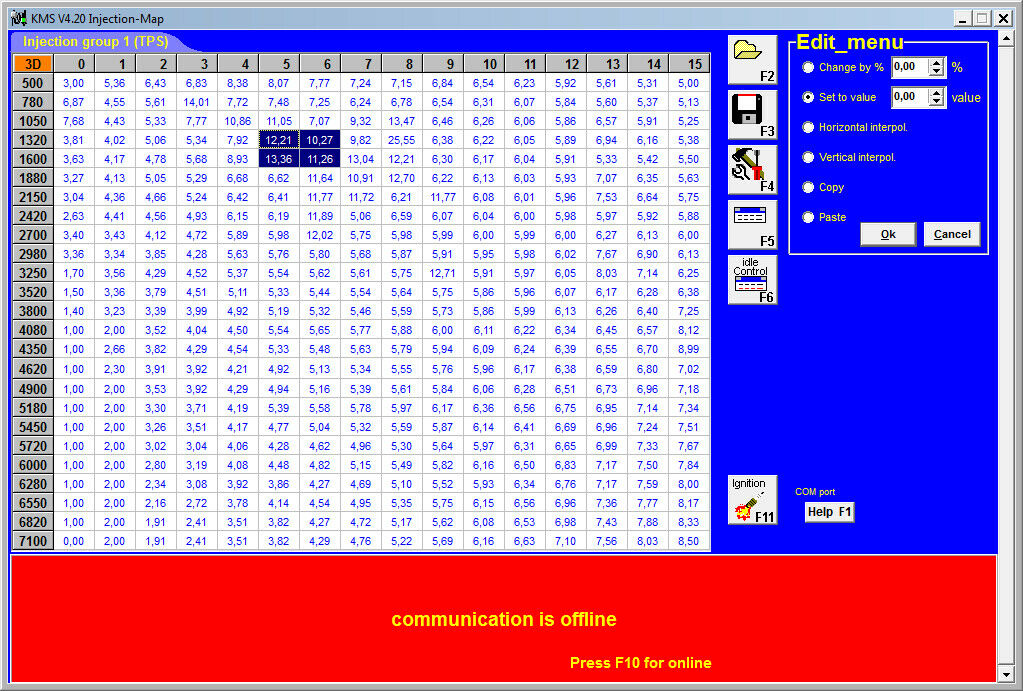Select column header 15
Screen dimensions: 1023x691
(x=689, y=64)
